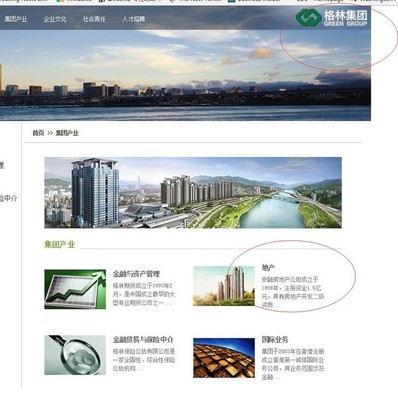The width and height of the screenshot is (398, 400).
Task: Click the 国际业务 description paragraph text
Action: pyautogui.click(x=293, y=364)
